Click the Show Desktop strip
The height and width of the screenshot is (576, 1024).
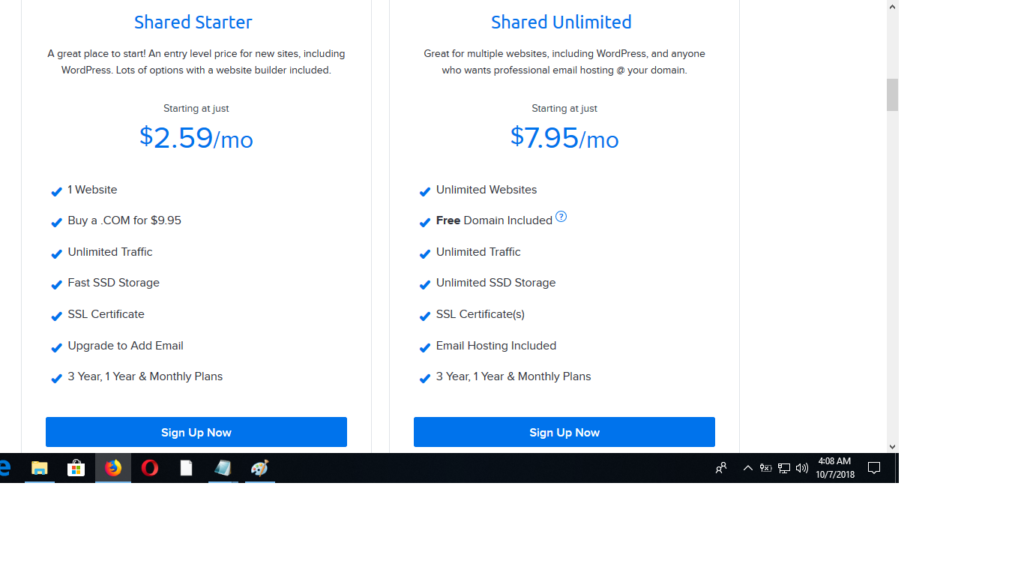(x=897, y=468)
